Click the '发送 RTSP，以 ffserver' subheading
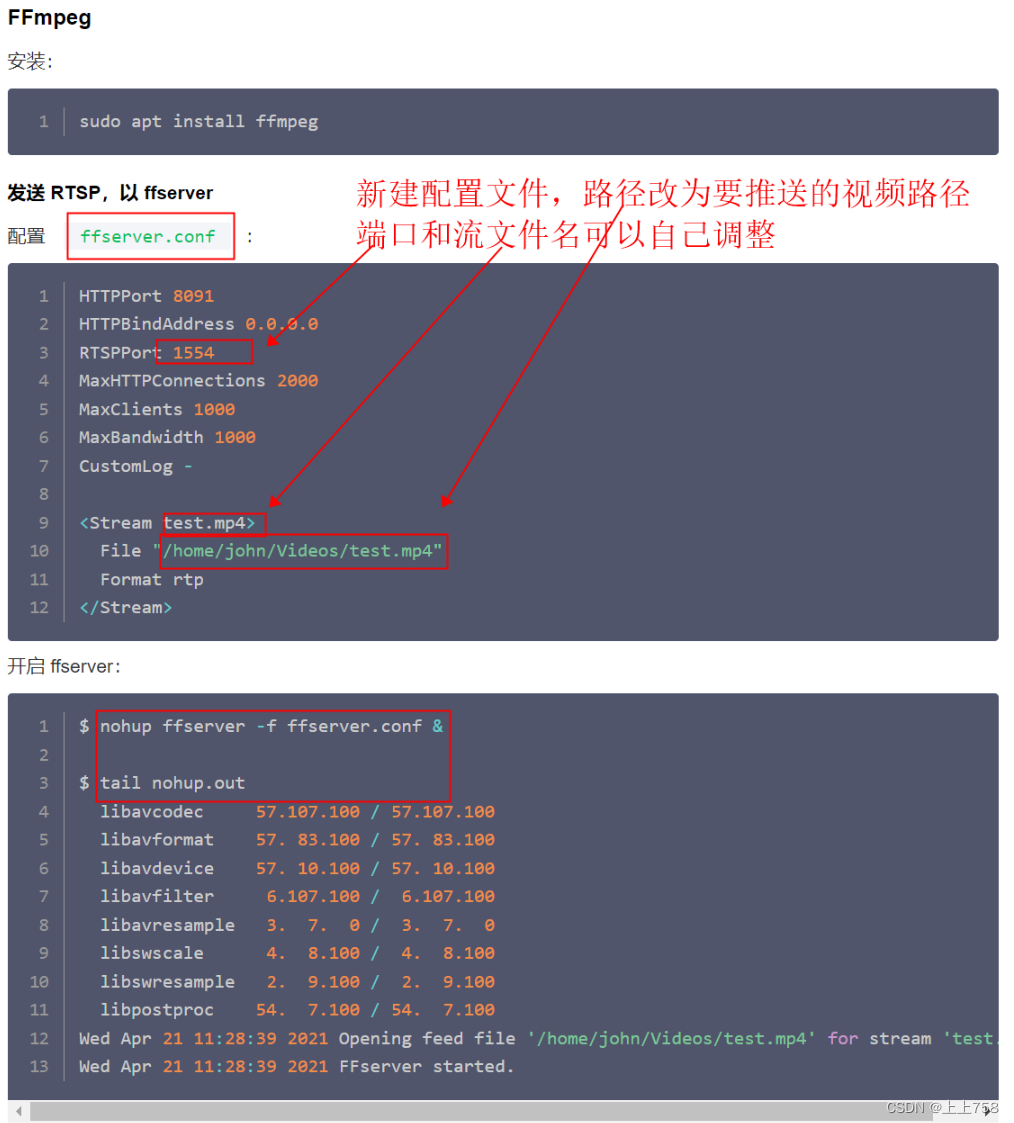Screen dimensions: 1014x1123 pos(110,193)
